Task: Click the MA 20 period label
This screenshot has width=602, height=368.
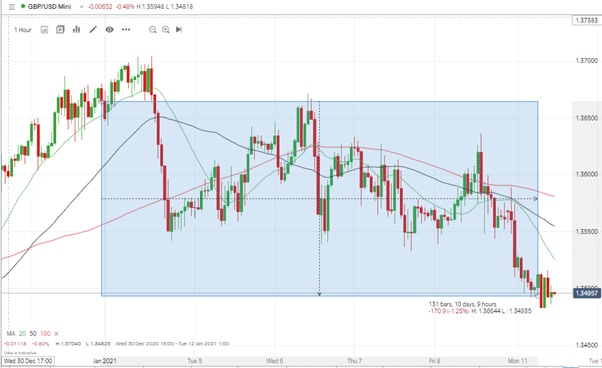Action: point(22,333)
